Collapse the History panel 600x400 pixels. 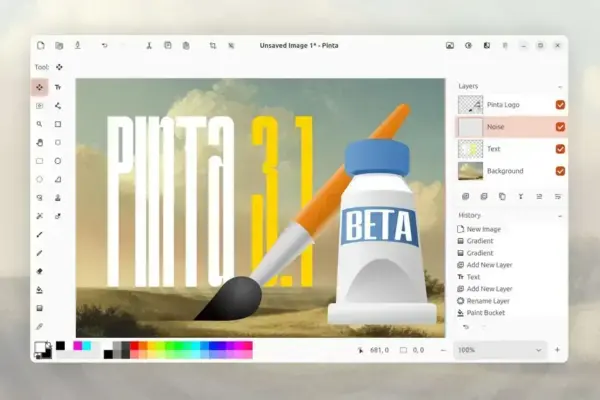pos(560,216)
